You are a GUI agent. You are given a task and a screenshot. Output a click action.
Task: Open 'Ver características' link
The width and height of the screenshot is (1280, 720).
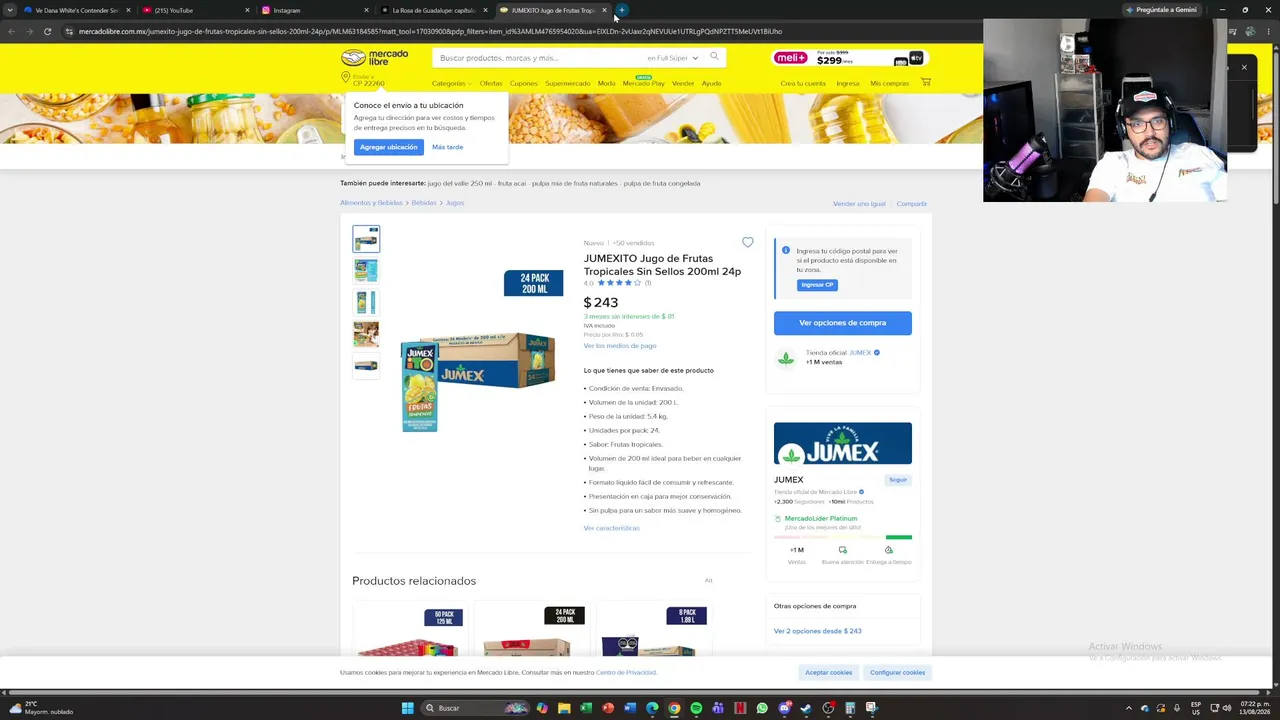[611, 528]
